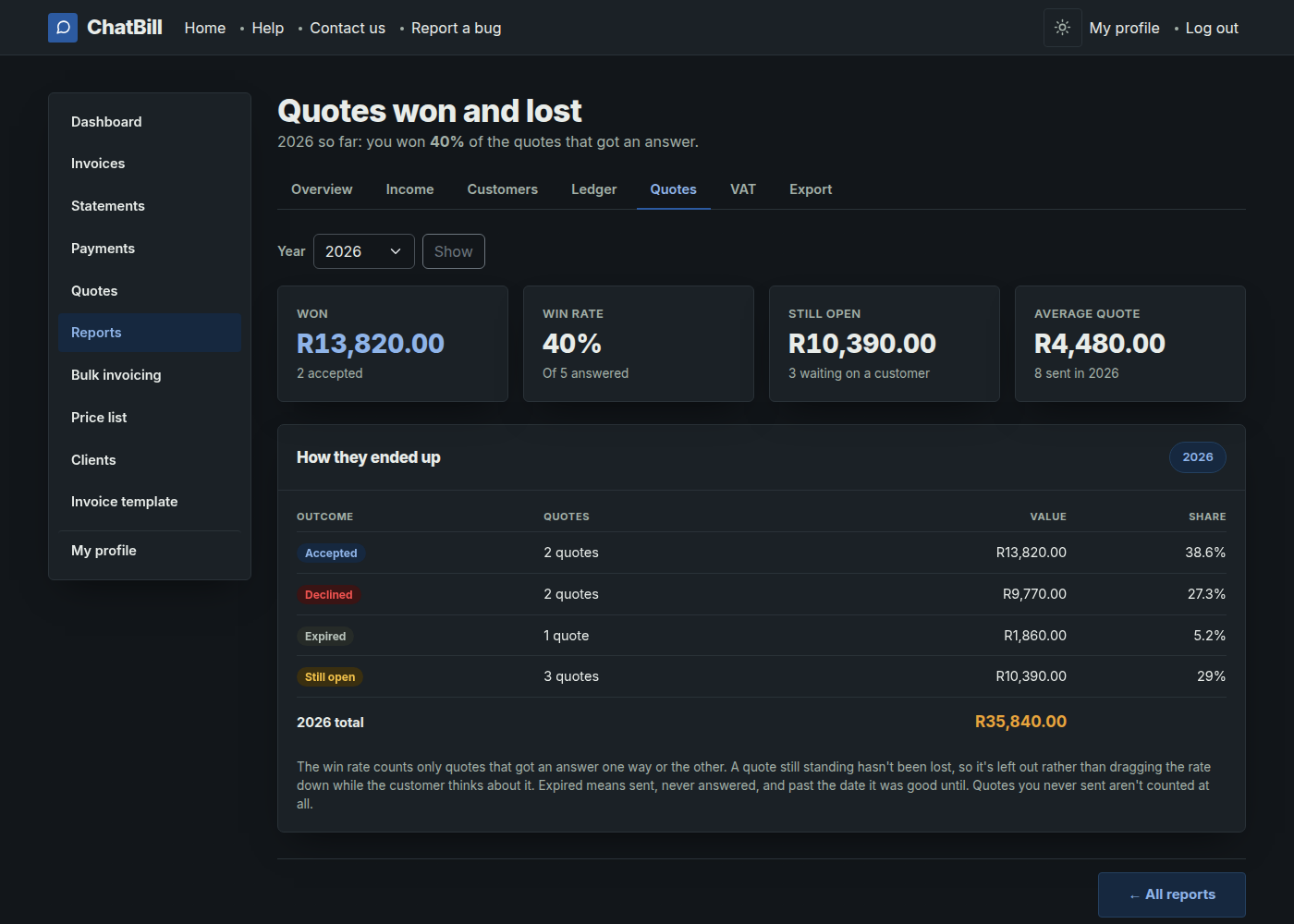Switch to the Ledger tab
The width and height of the screenshot is (1294, 924).
click(x=594, y=189)
